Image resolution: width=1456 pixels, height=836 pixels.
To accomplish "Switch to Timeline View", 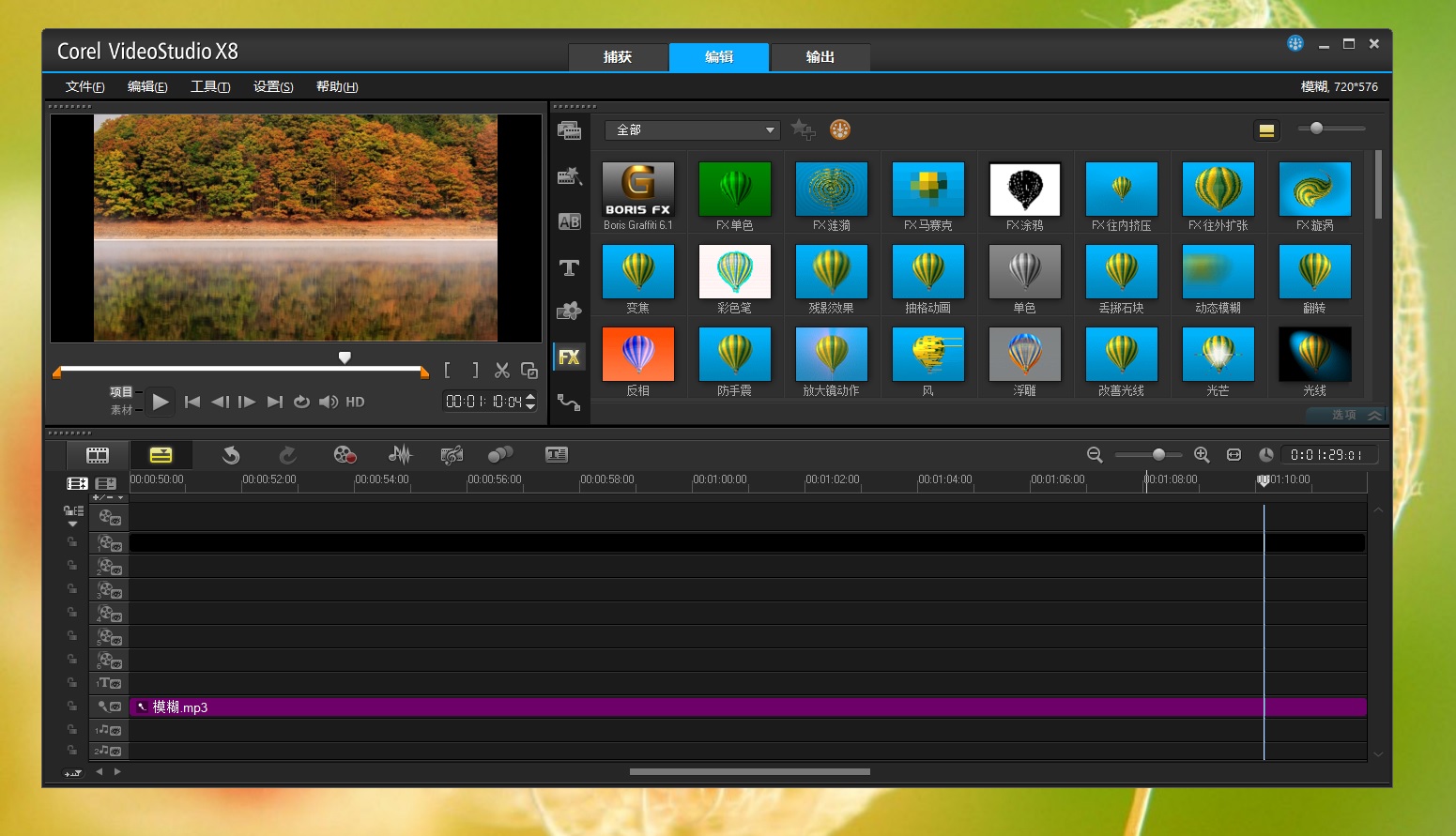I will [161, 455].
